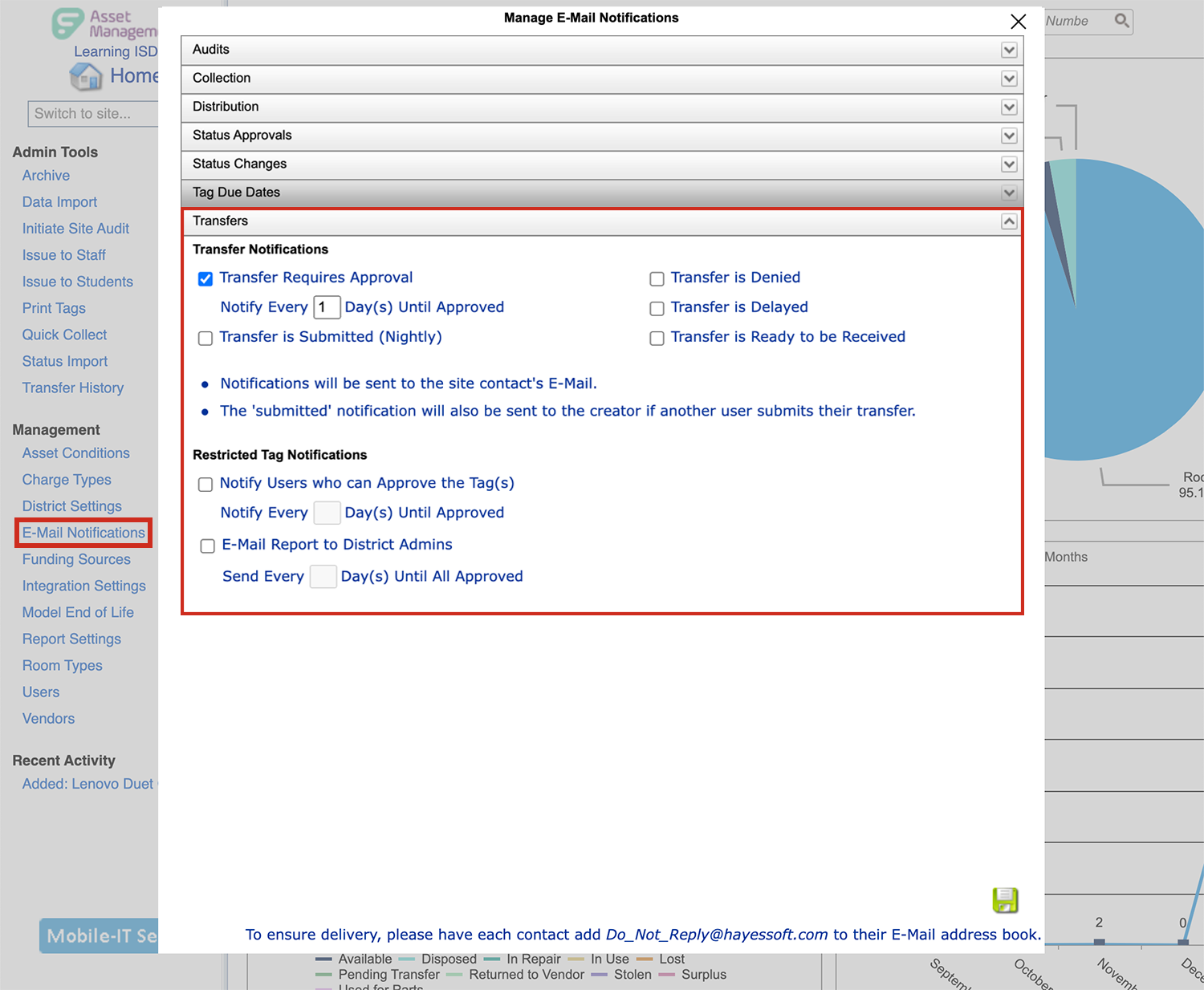The width and height of the screenshot is (1204, 990).
Task: Open the Switch to site selector
Action: [x=93, y=114]
